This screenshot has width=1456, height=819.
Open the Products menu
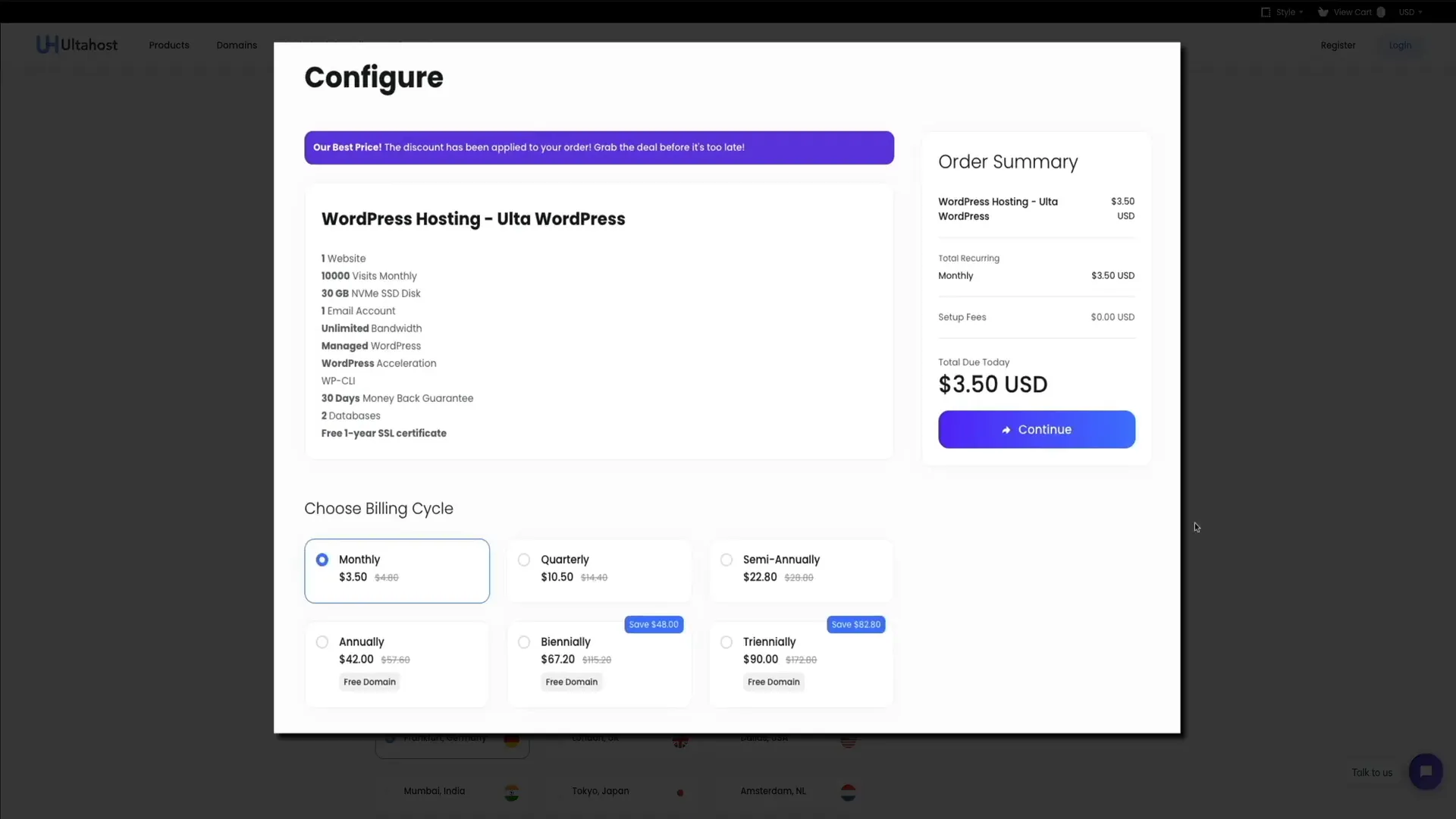point(169,45)
